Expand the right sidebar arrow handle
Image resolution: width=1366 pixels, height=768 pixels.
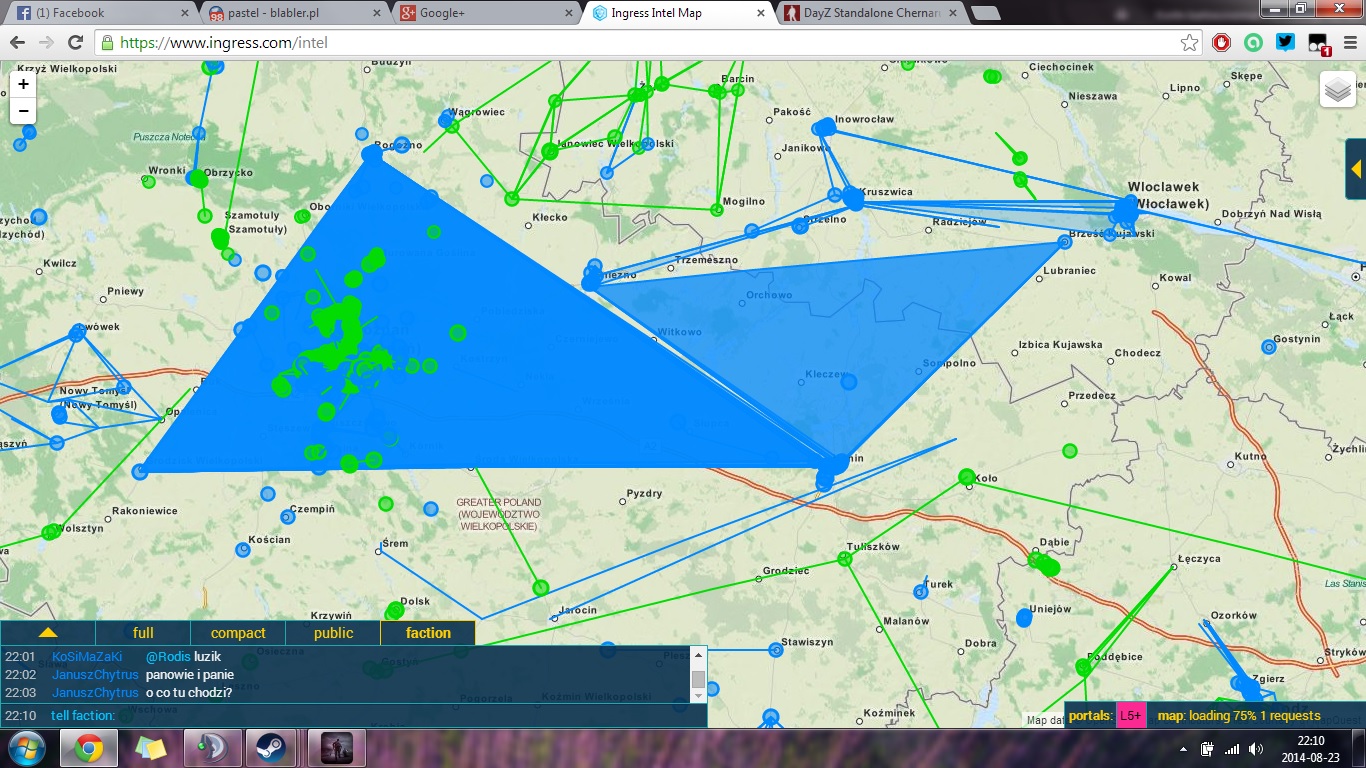point(1357,169)
